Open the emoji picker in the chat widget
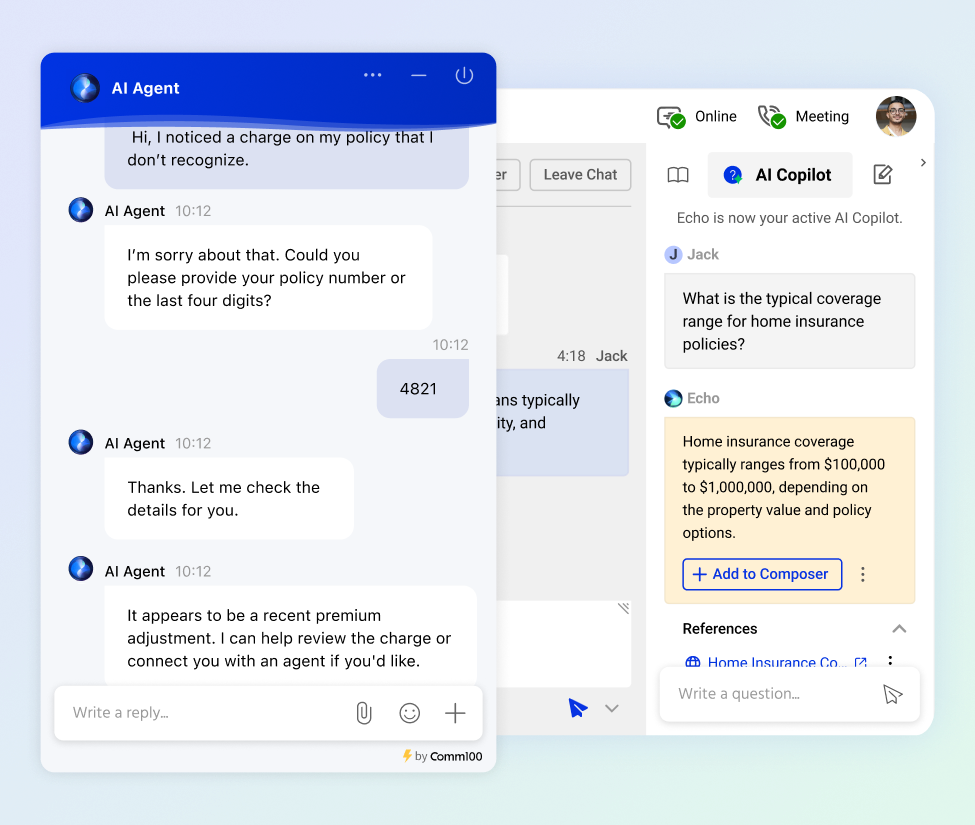 pyautogui.click(x=409, y=713)
